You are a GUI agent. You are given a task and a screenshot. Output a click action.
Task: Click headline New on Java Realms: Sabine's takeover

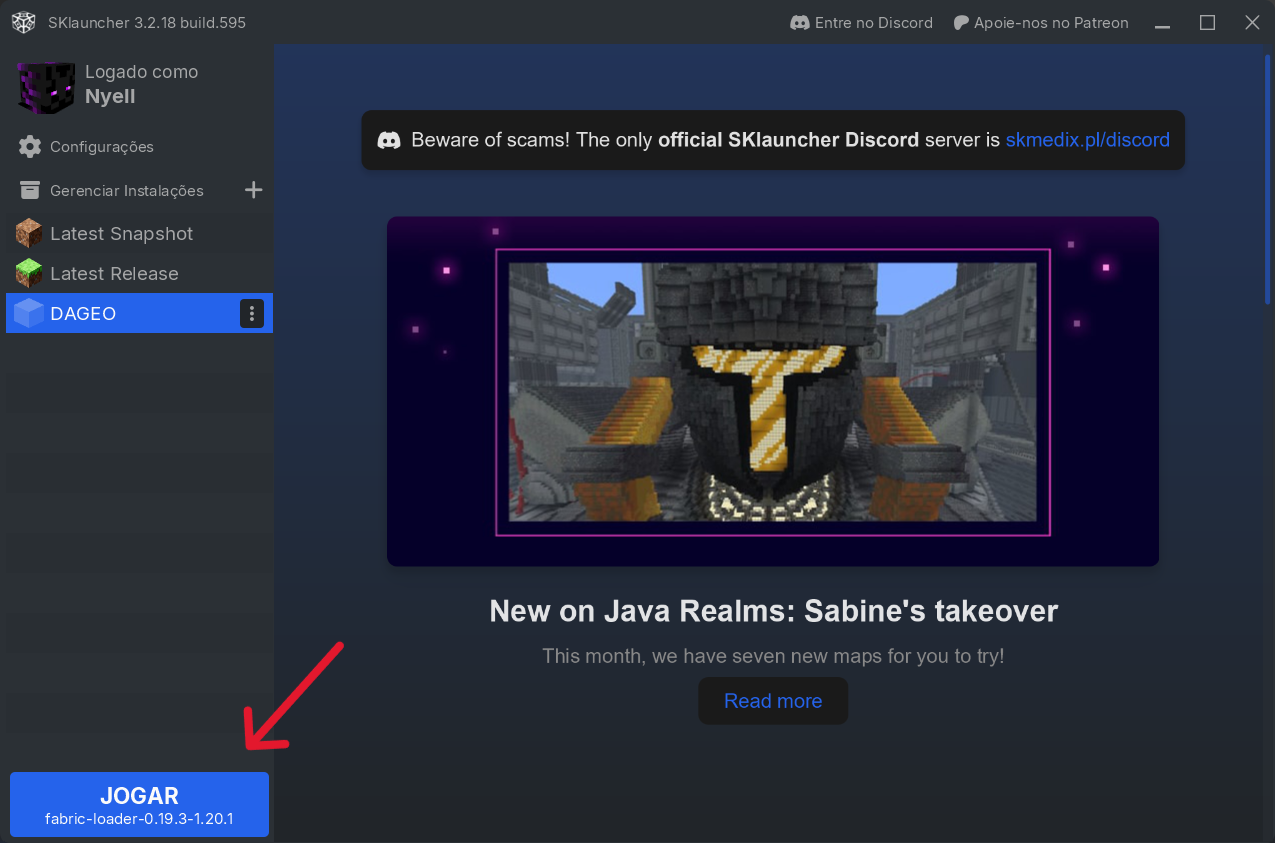point(773,611)
